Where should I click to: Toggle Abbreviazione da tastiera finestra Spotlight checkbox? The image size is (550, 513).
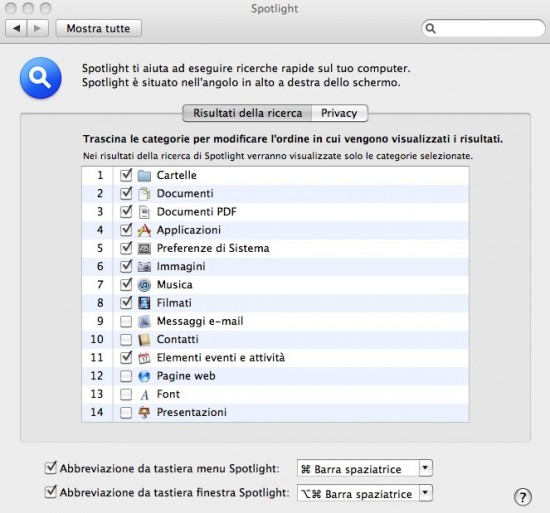coord(51,492)
